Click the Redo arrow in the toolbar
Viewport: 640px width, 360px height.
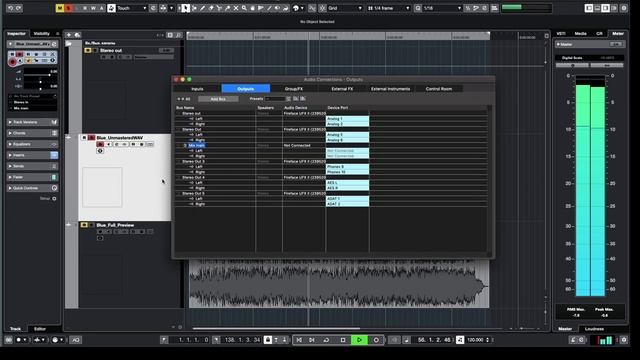click(x=19, y=8)
